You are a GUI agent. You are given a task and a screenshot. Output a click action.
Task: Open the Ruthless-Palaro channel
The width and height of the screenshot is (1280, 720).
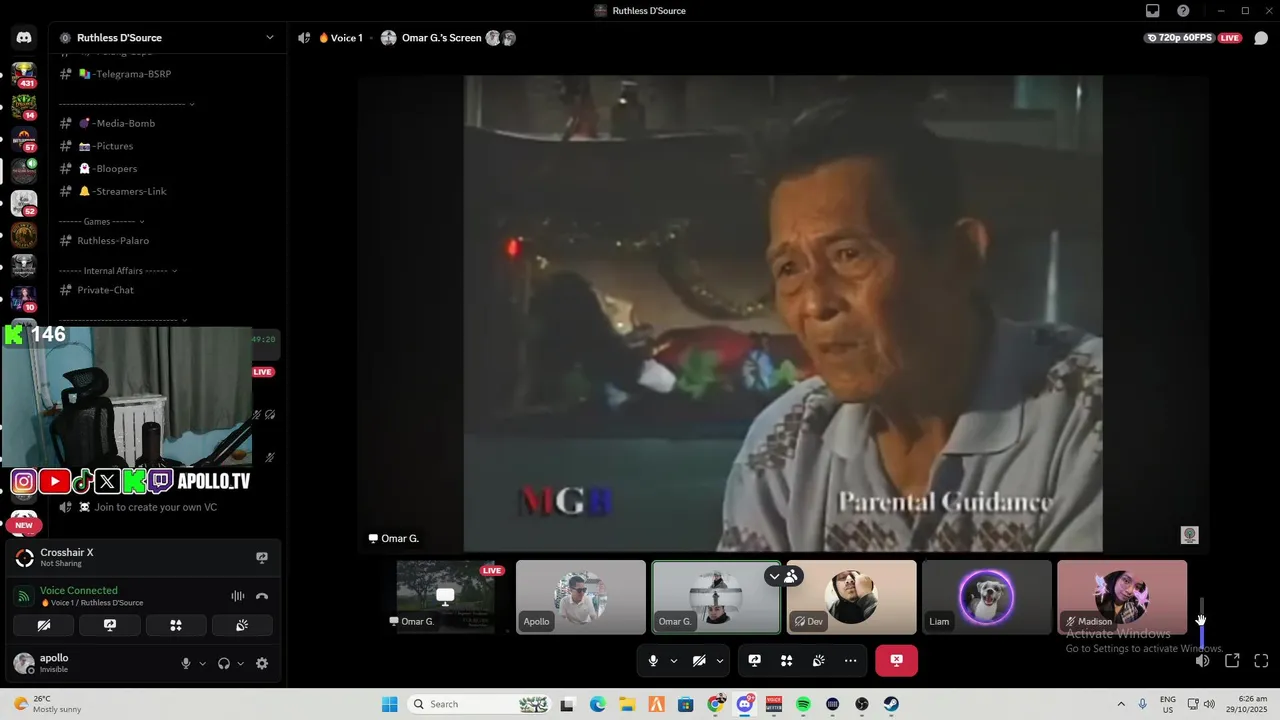165,240
